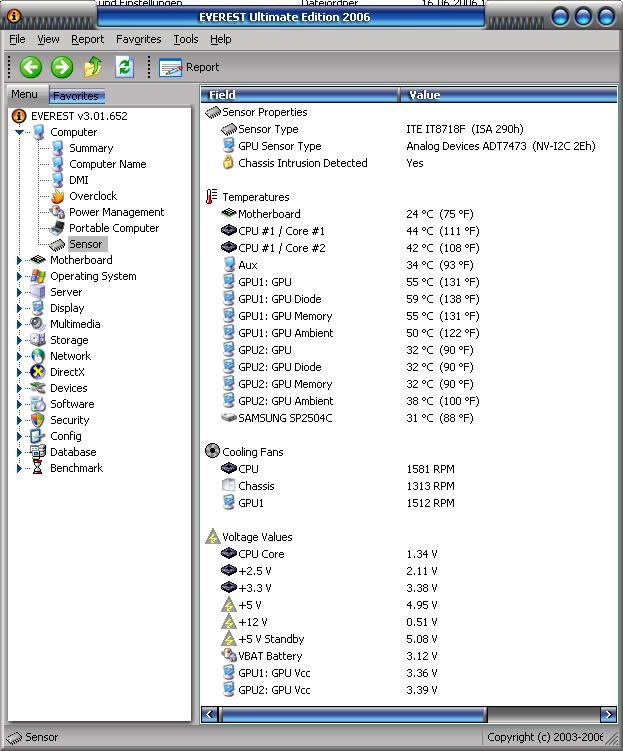Viewport: 623px width, 751px height.
Task: Click the Software icon in tree
Action: (x=38, y=404)
